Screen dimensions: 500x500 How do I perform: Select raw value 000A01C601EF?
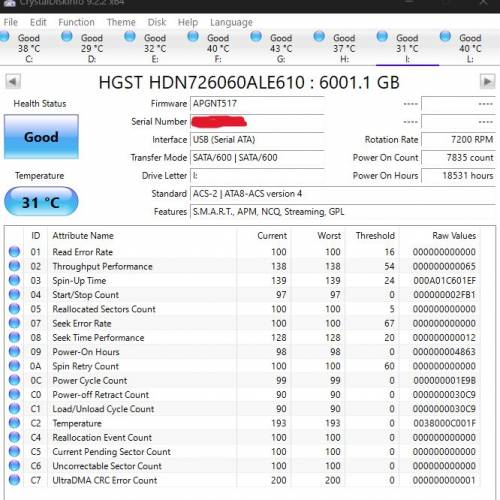pos(444,281)
